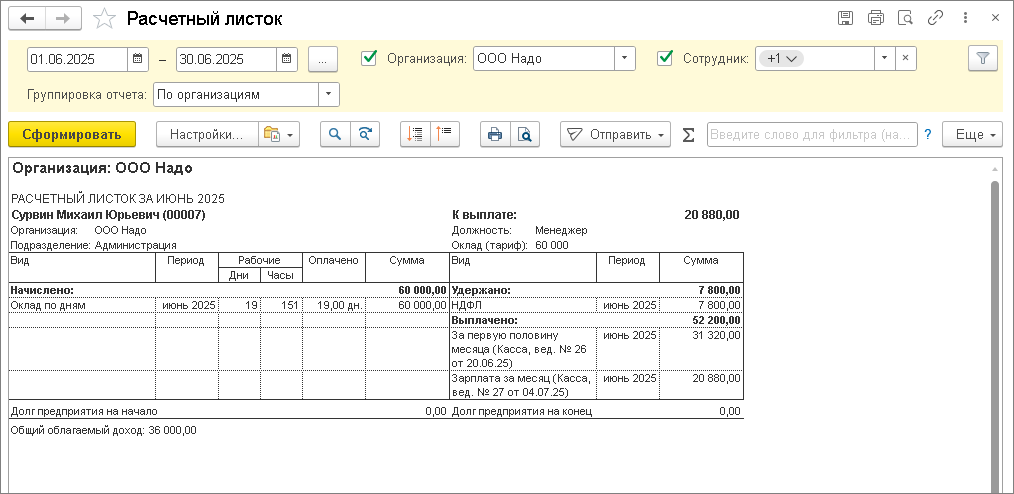
Task: Open Настройки... button
Action: (207, 134)
